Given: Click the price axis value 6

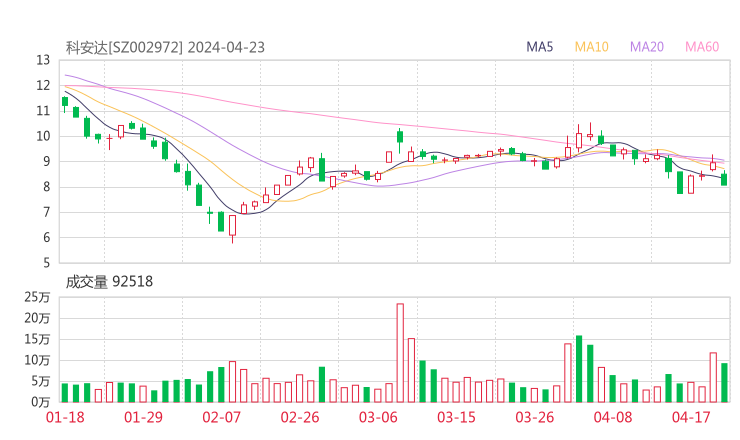Looking at the screenshot, I should [x=46, y=237].
